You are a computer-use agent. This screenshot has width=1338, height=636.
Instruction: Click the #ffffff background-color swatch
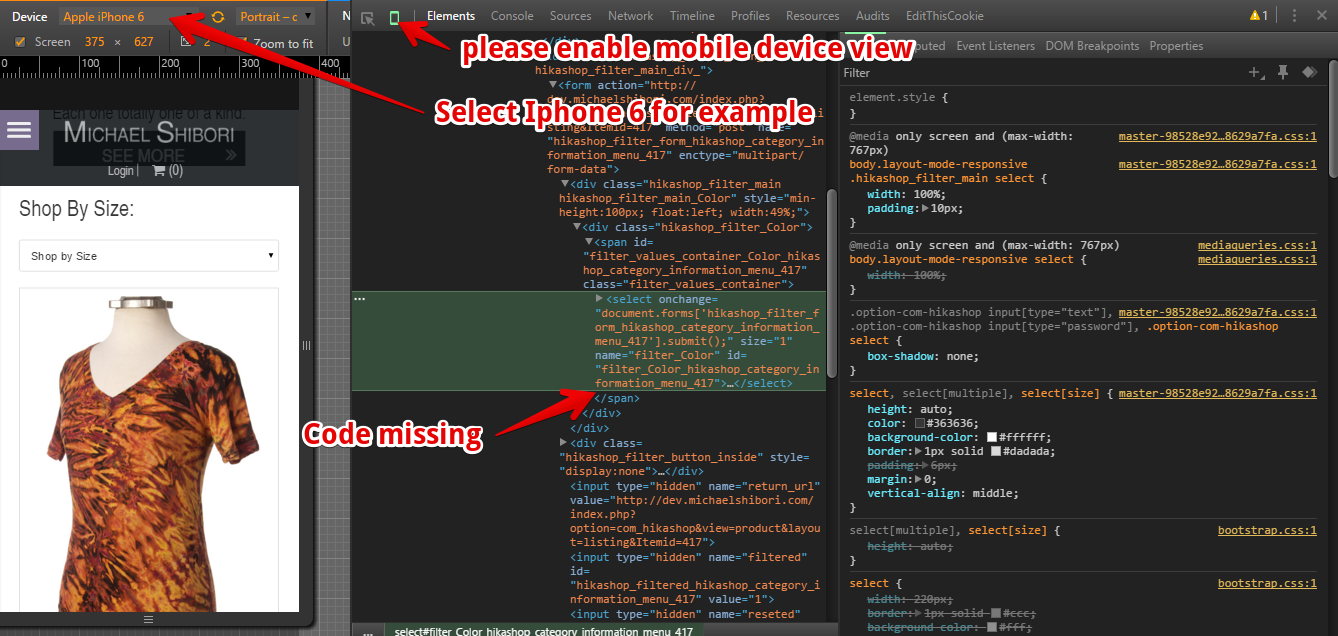pos(992,437)
